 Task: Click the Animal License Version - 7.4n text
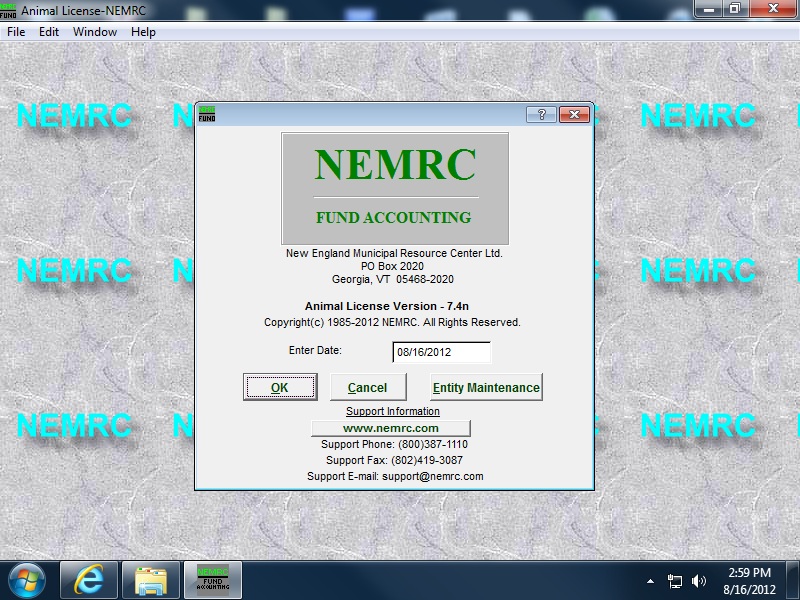click(x=387, y=306)
